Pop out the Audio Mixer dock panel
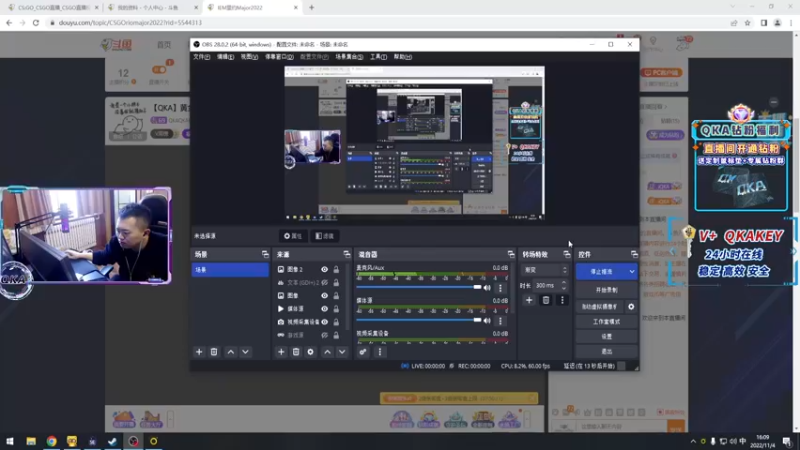The image size is (800, 450). pos(511,254)
